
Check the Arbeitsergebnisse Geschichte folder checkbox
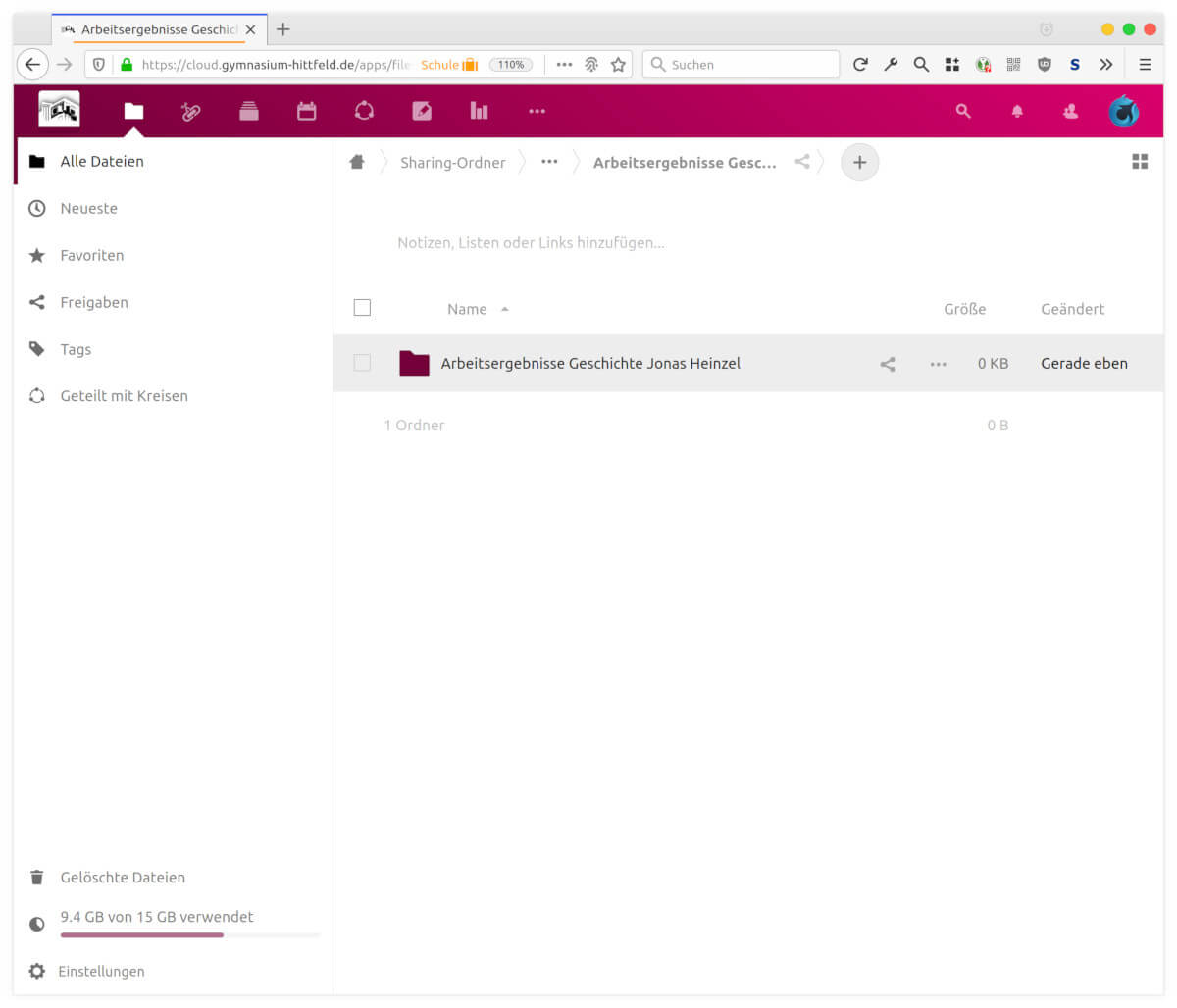tap(362, 363)
